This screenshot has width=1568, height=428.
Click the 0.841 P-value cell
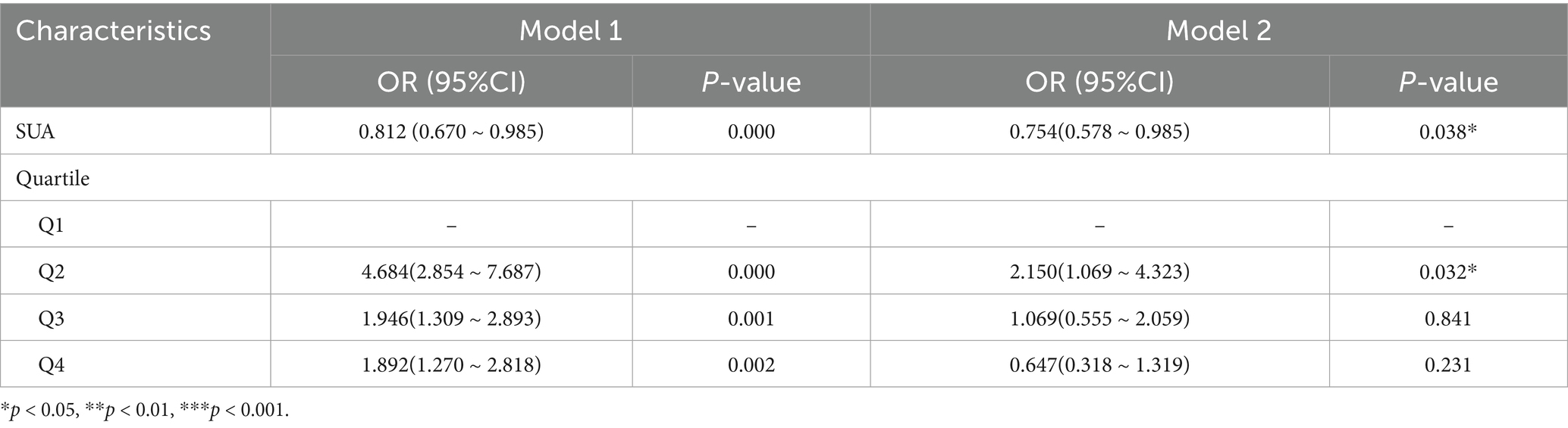coord(1447,318)
